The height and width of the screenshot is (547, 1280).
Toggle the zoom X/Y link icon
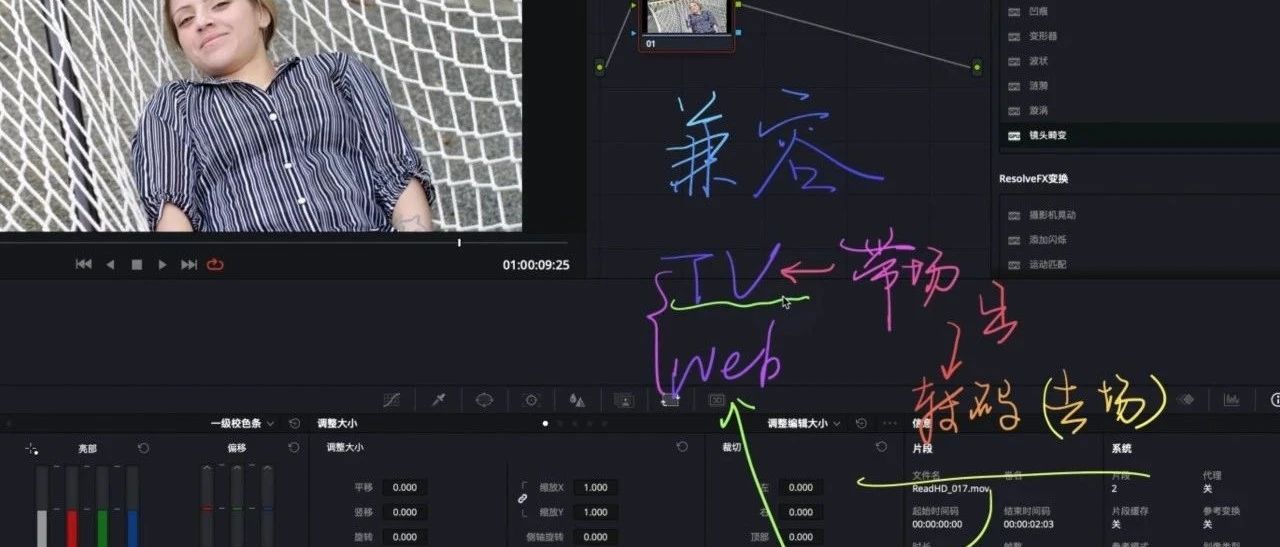522,498
